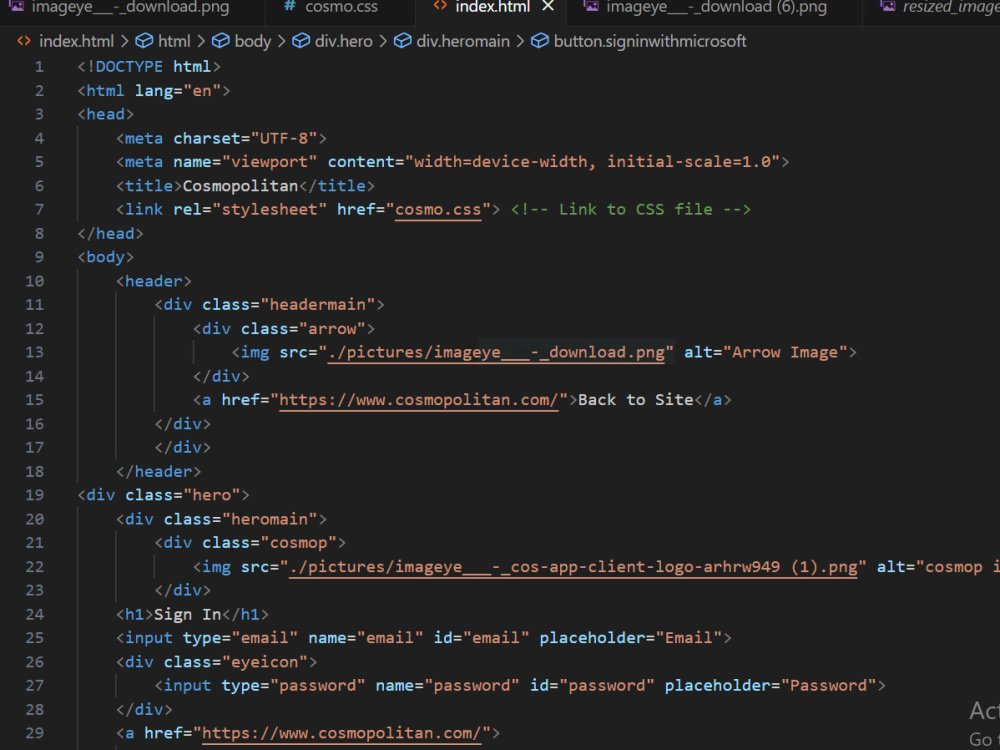Click line number 19 in the gutter
Screen dimensions: 1000x750
tap(34, 496)
